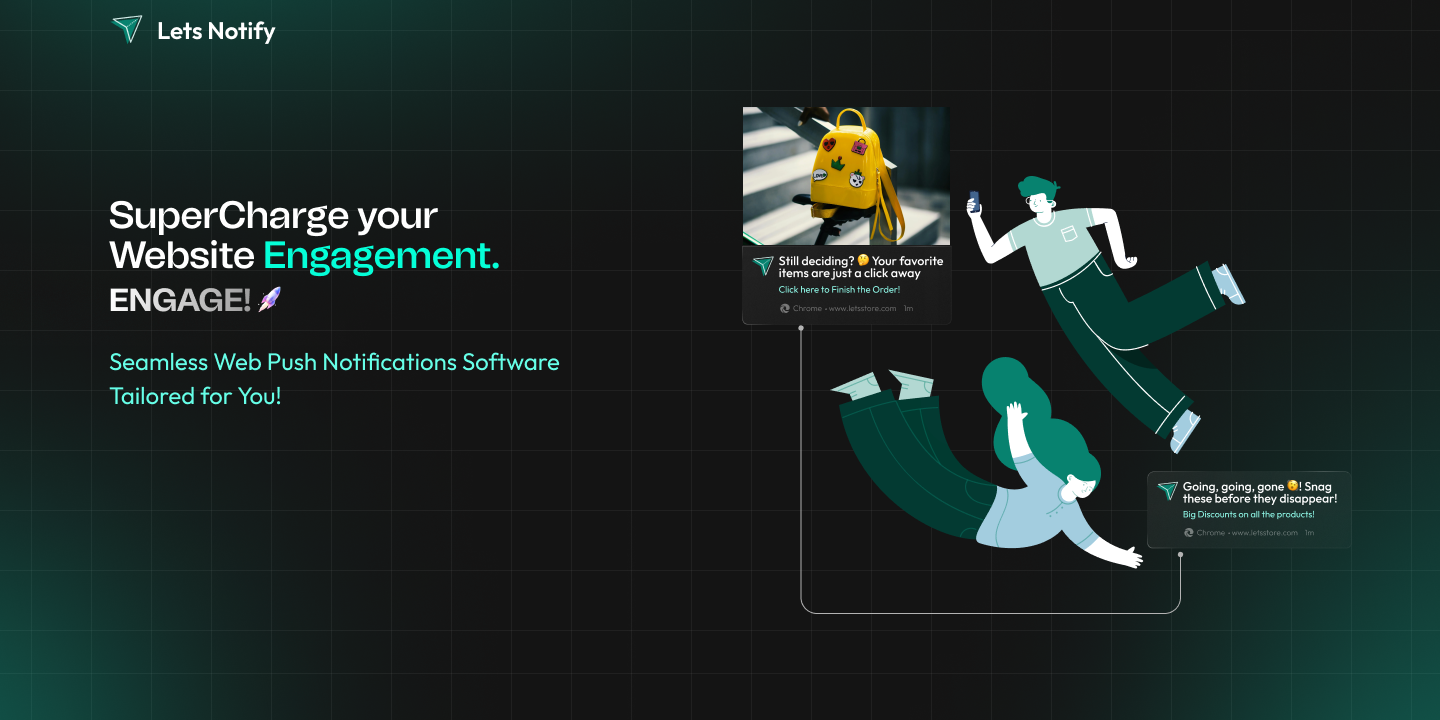The height and width of the screenshot is (720, 1440).
Task: Click the teal "Engagement." headline word
Action: [381, 256]
